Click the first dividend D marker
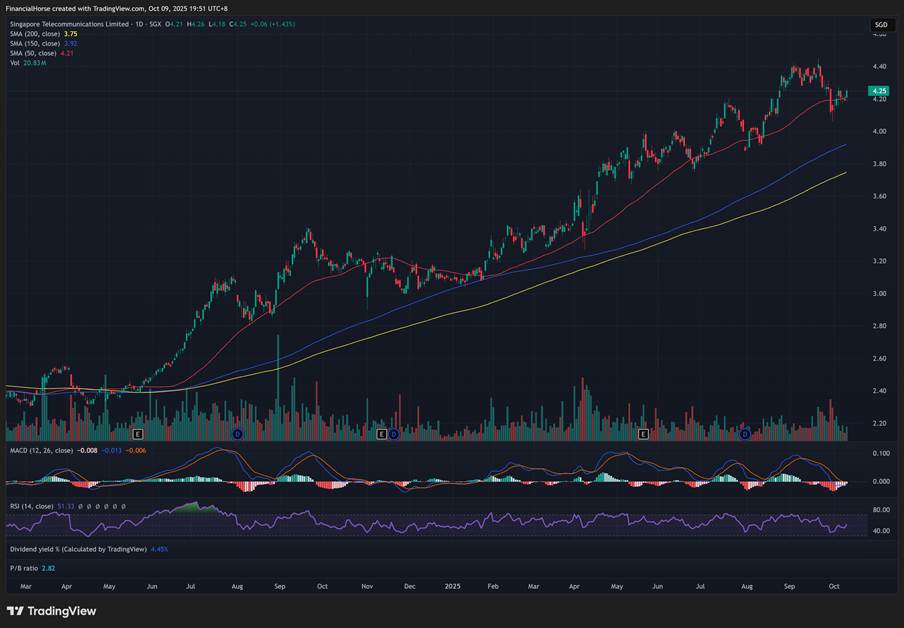The width and height of the screenshot is (904, 628). tap(237, 434)
